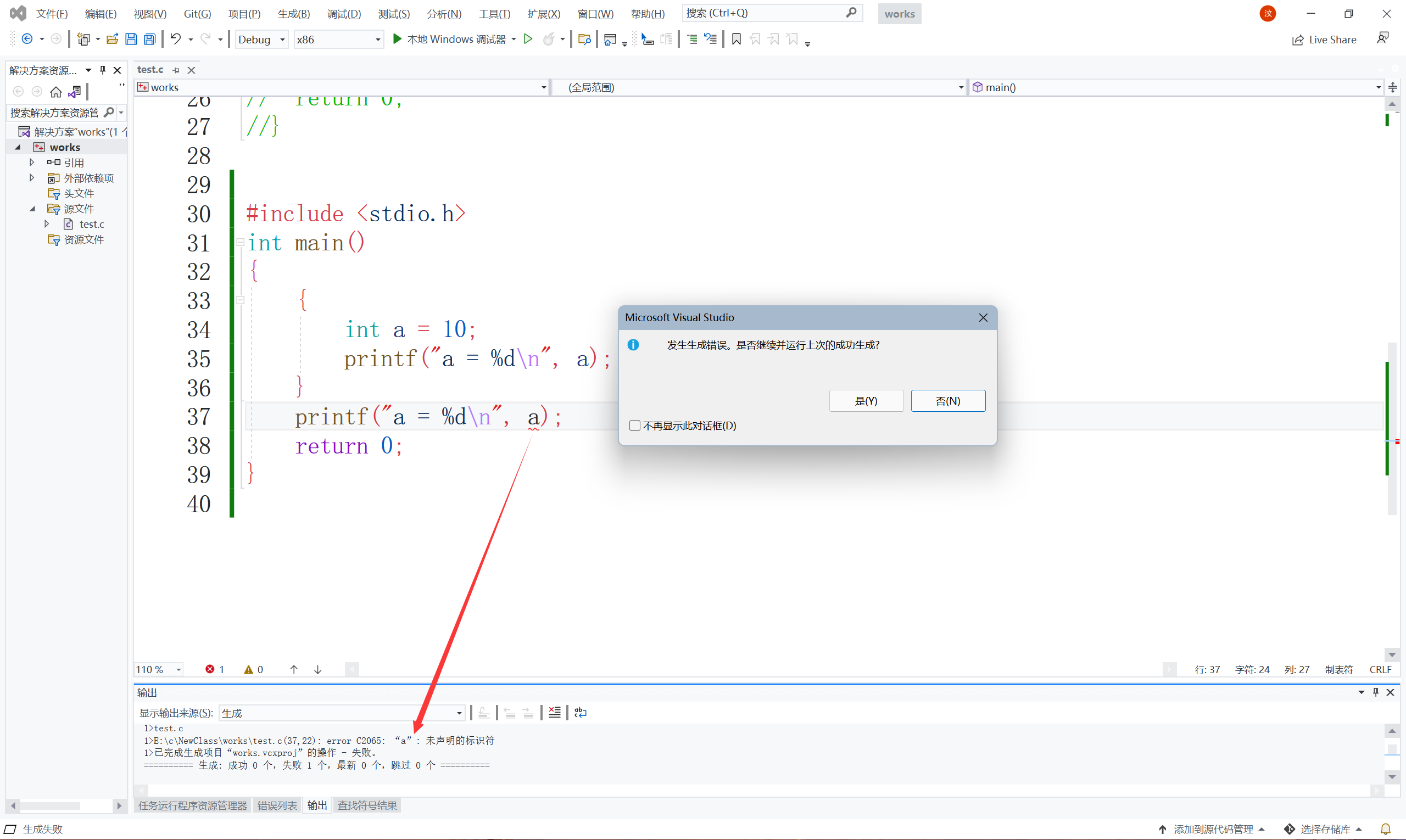Screen dimensions: 1406x840
Task: Check the 不再显示此对话框 checkbox
Action: pyautogui.click(x=635, y=425)
